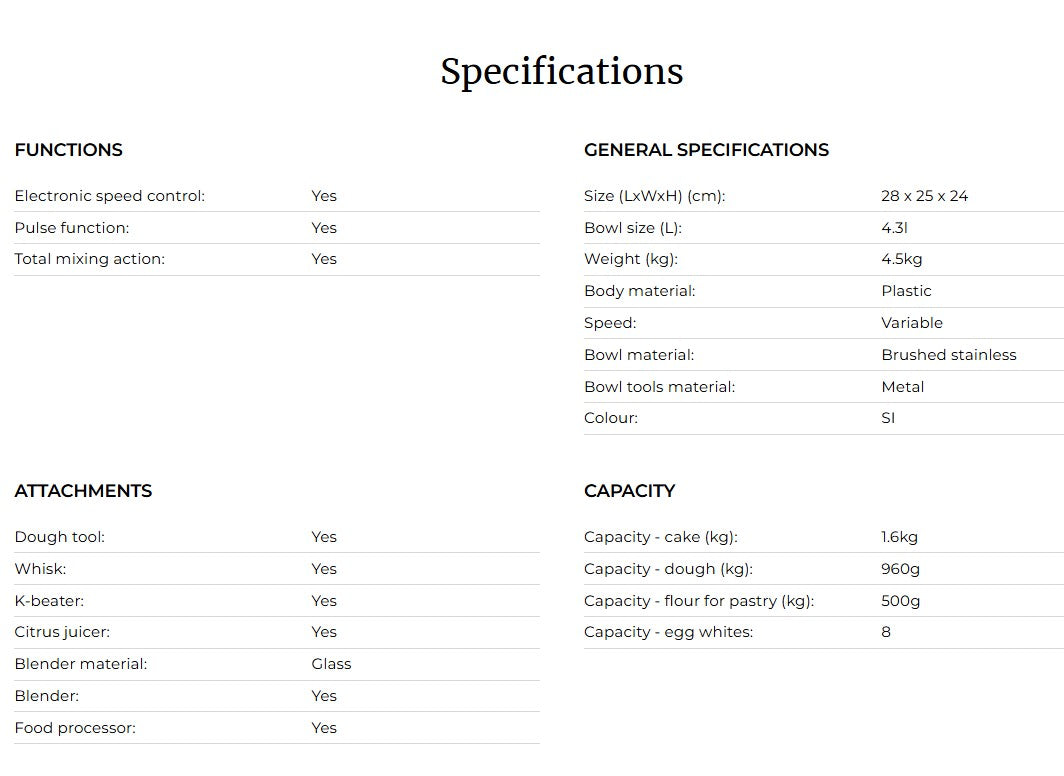The height and width of the screenshot is (776, 1064).
Task: Select the Bowl tools material label
Action: 659,387
